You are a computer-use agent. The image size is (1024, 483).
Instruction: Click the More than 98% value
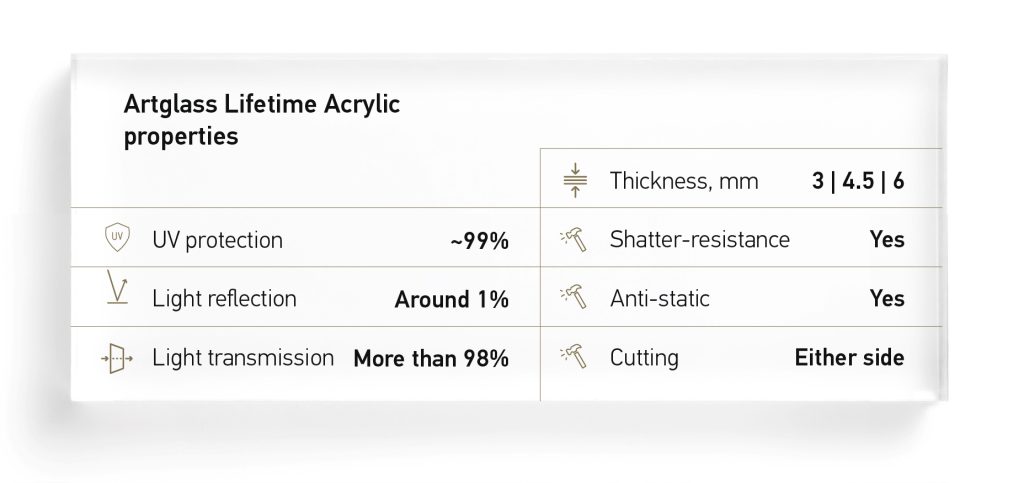(431, 358)
